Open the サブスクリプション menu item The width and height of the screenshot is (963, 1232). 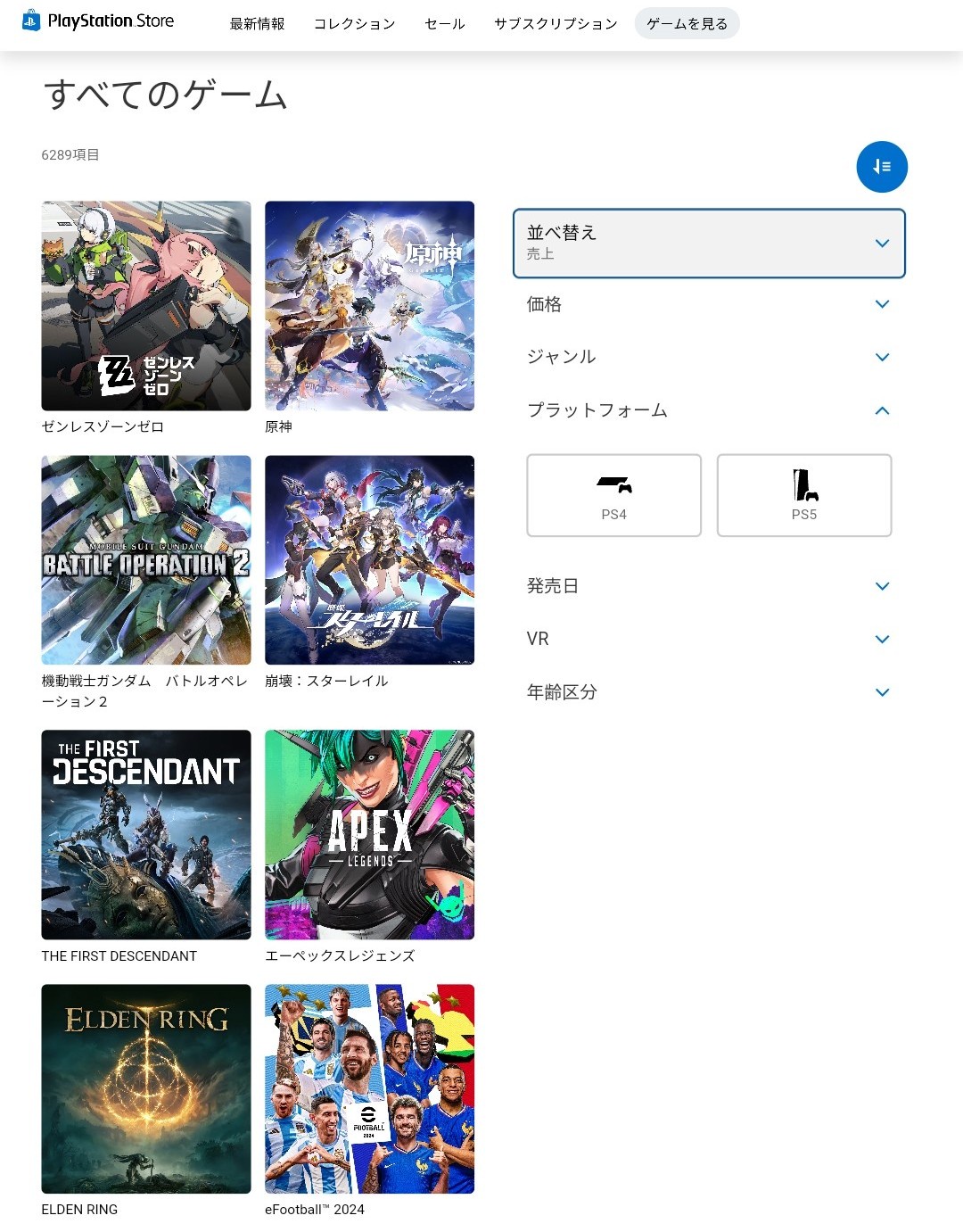click(x=556, y=24)
